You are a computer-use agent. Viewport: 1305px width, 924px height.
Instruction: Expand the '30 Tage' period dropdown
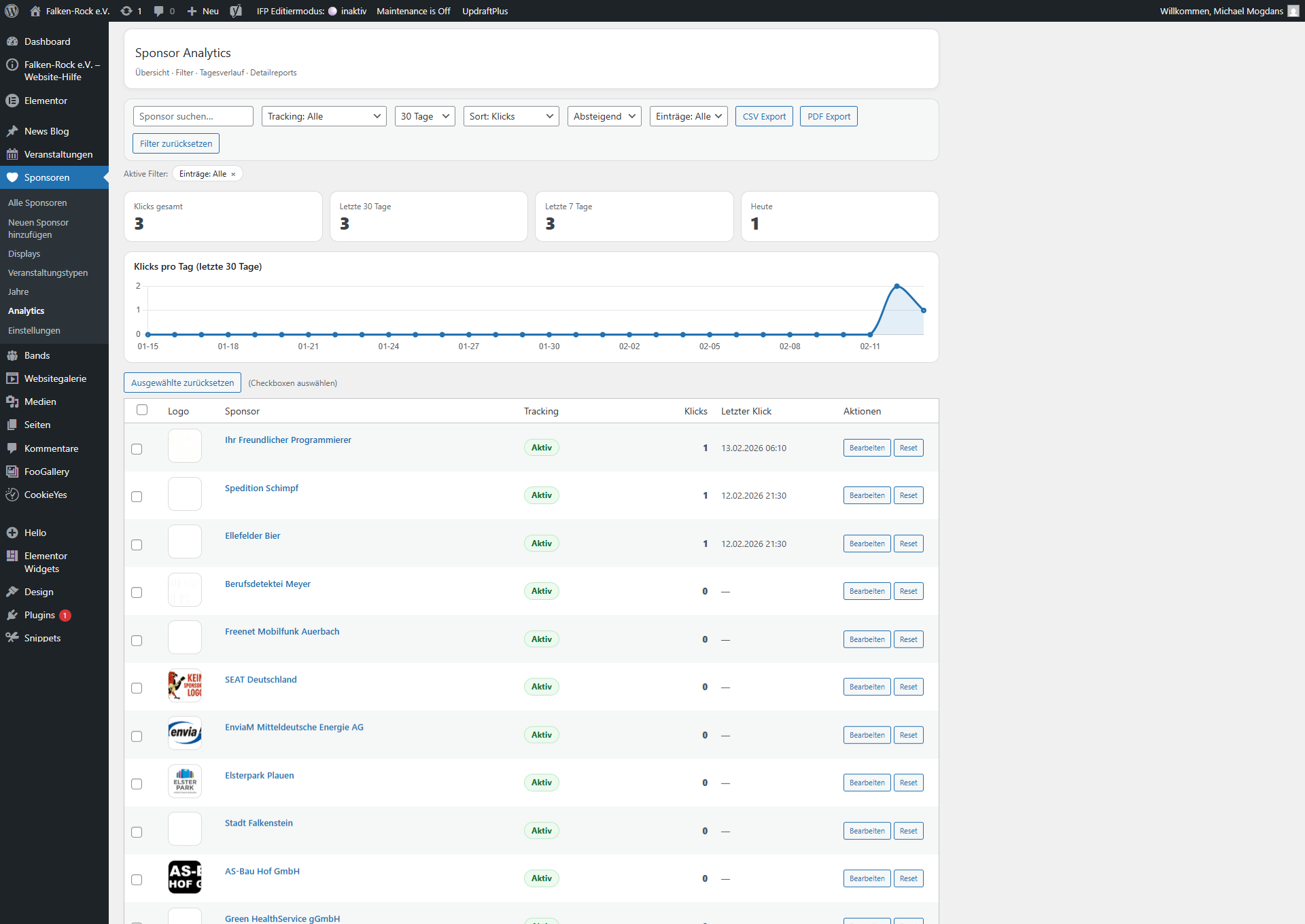click(424, 116)
